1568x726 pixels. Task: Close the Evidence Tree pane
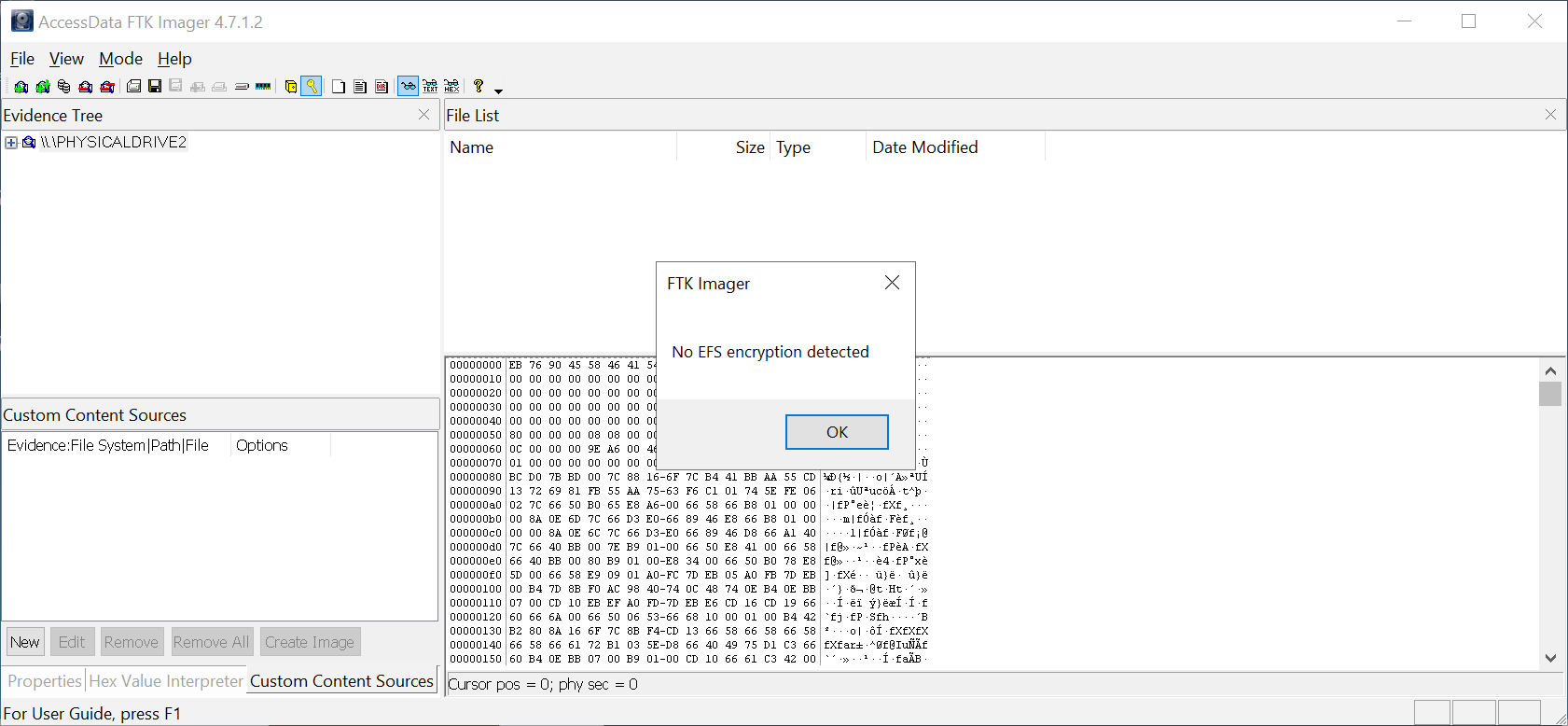(423, 115)
